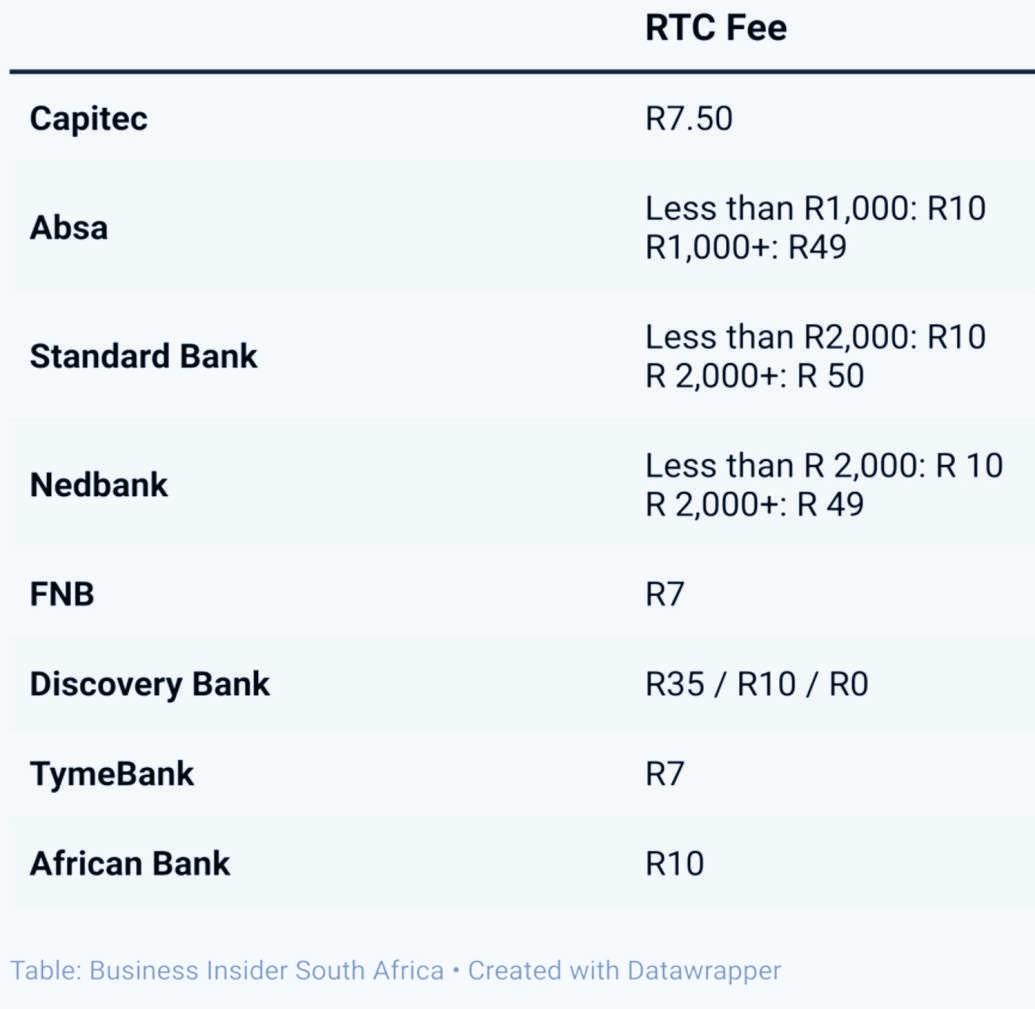Select the African Bank row label
1035x1009 pixels.
(130, 864)
